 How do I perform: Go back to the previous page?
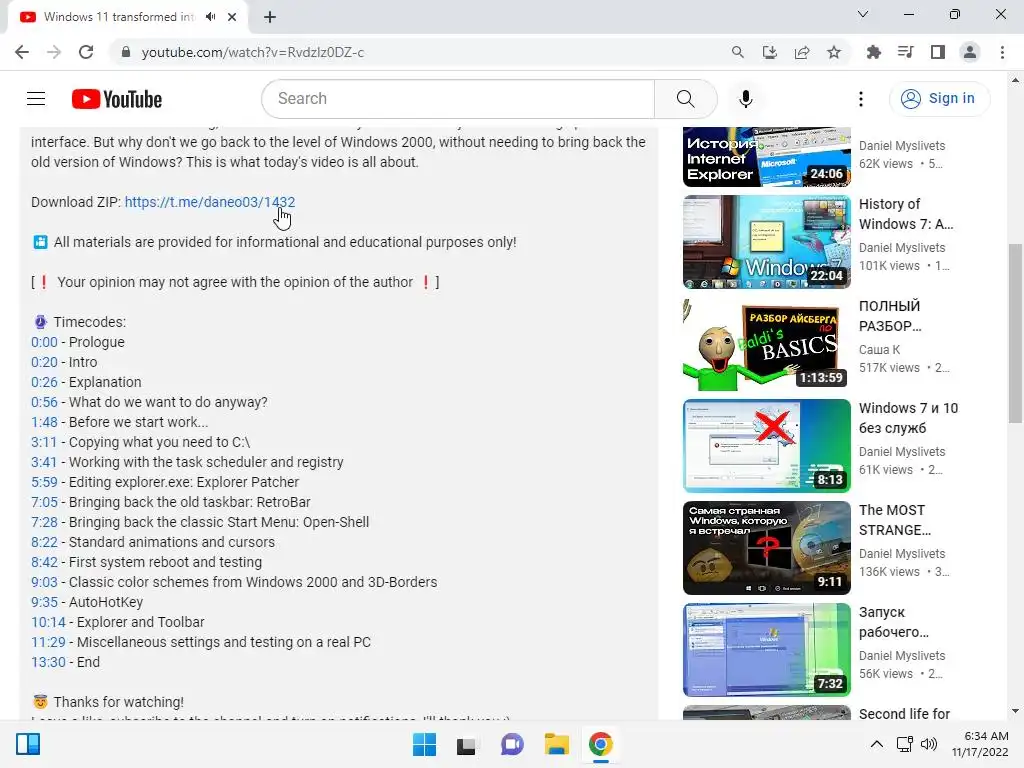(x=22, y=52)
